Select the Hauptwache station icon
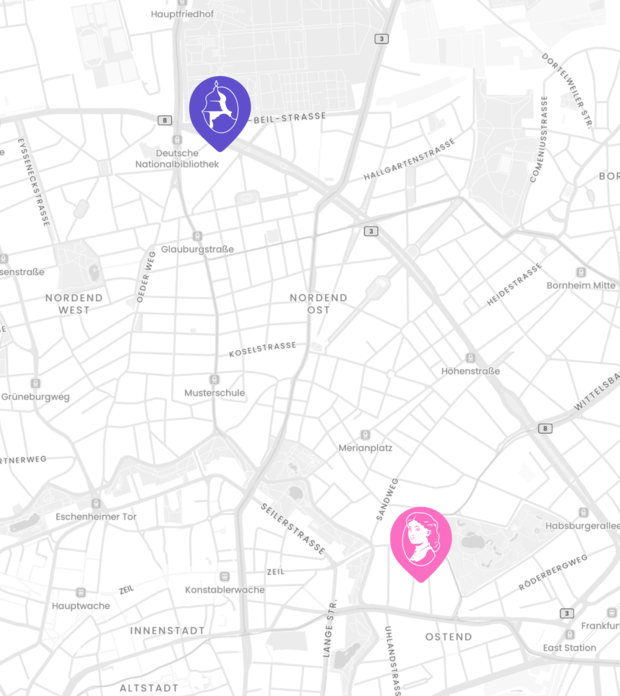Screen dimensions: 620x696 coord(81,593)
